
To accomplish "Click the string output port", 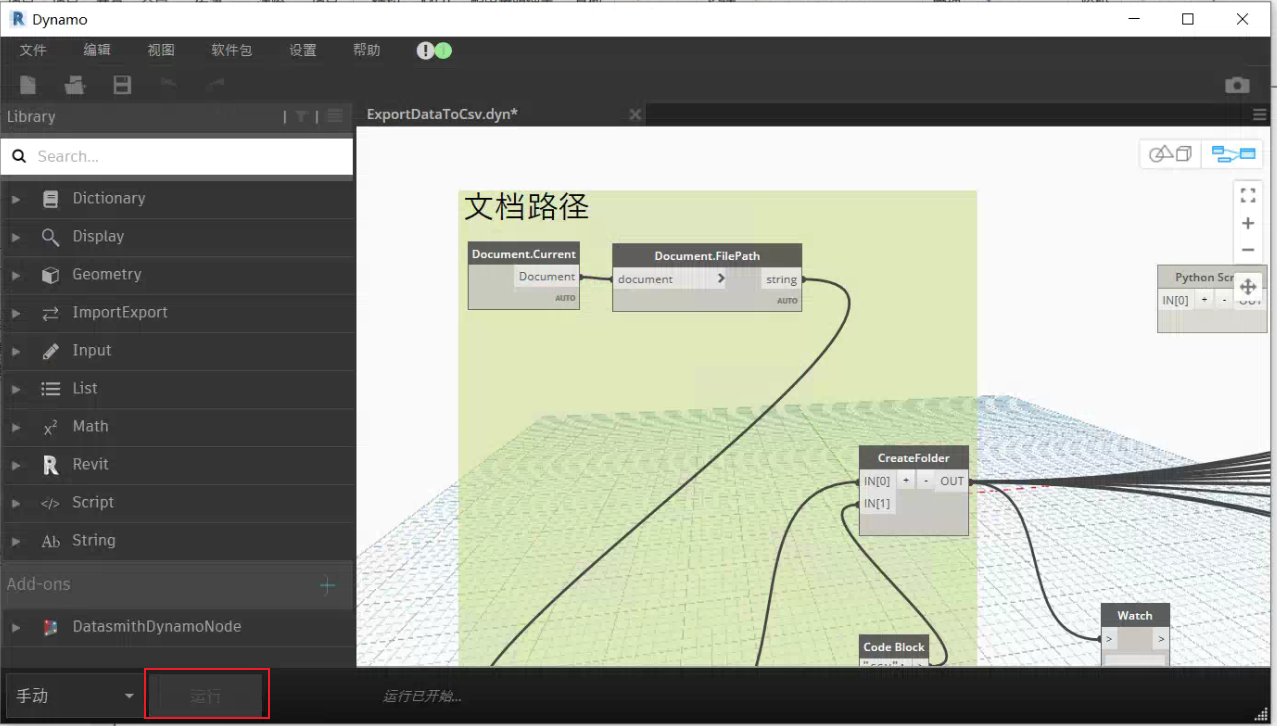I will coord(781,279).
